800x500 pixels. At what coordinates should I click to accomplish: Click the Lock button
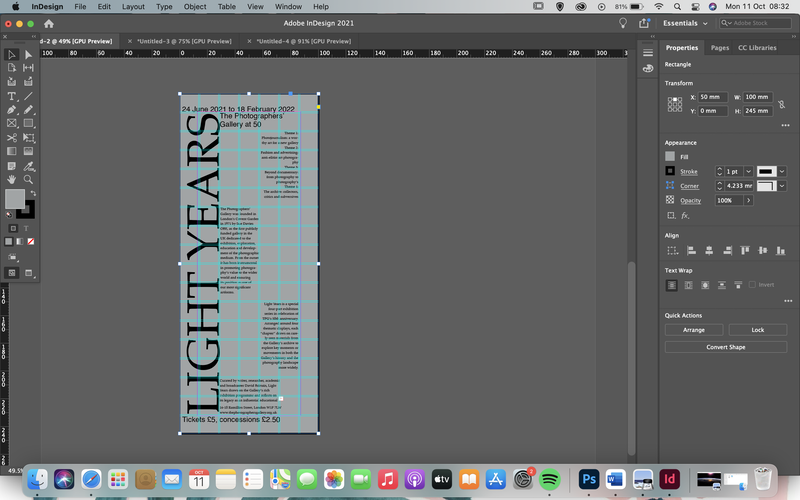click(758, 330)
